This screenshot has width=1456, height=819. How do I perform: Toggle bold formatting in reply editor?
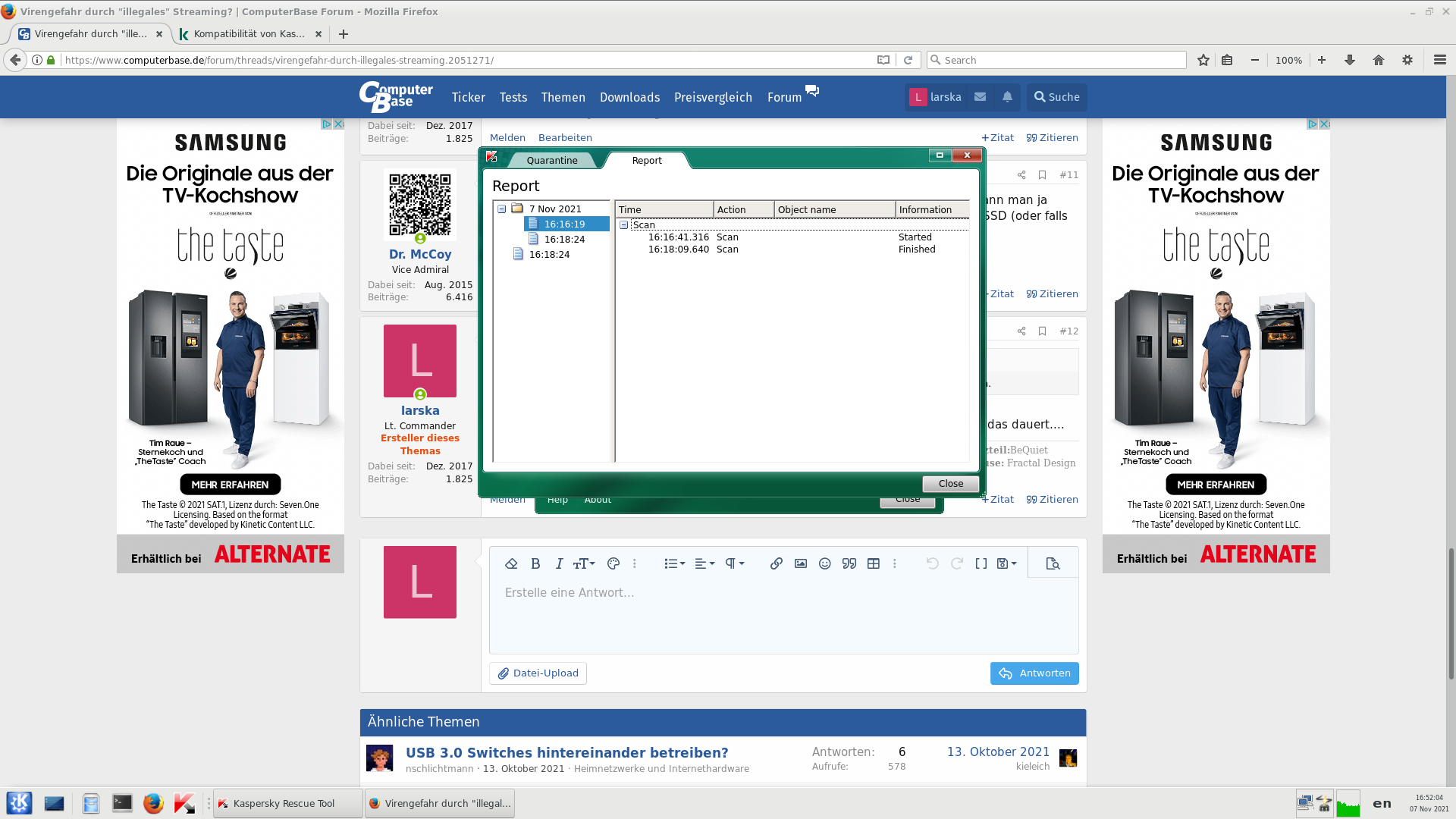click(535, 563)
